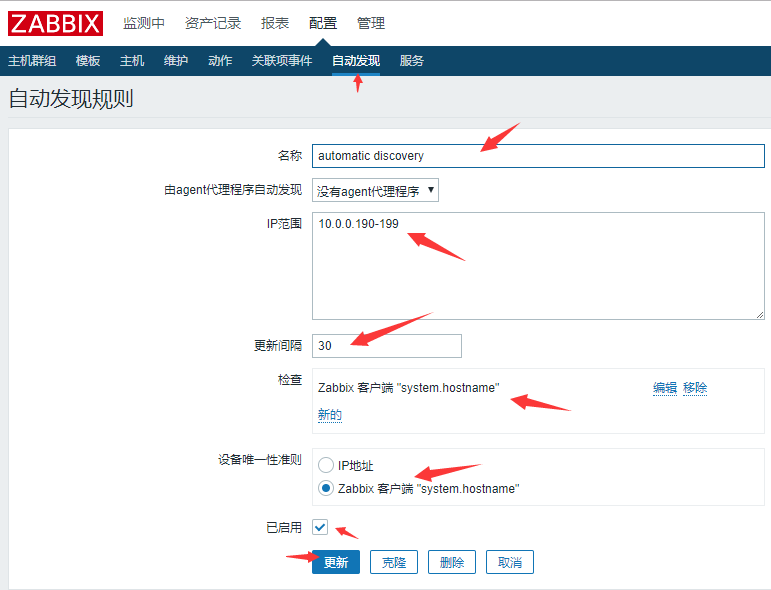Select the 配置 top menu

pyautogui.click(x=323, y=23)
